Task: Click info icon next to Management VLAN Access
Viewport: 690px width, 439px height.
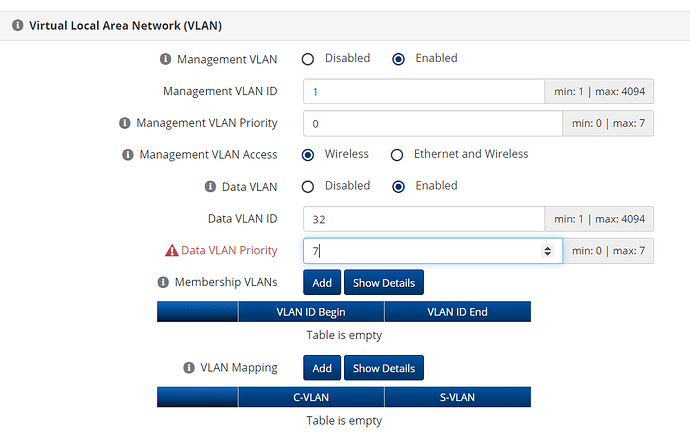Action: (128, 155)
